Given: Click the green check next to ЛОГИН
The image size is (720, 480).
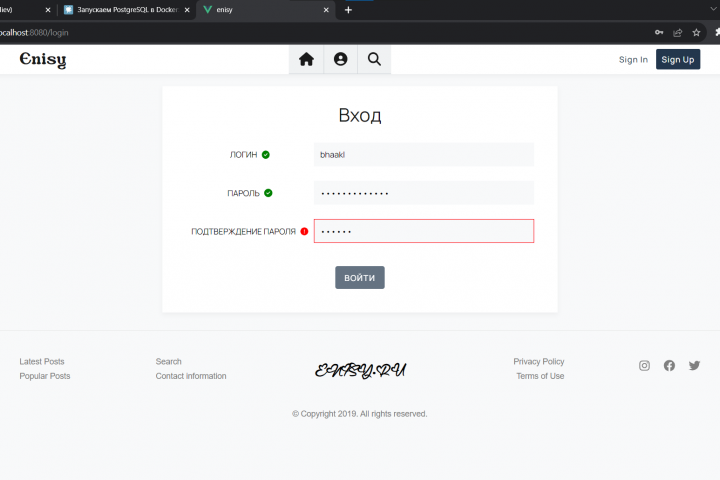Looking at the screenshot, I should 265,155.
